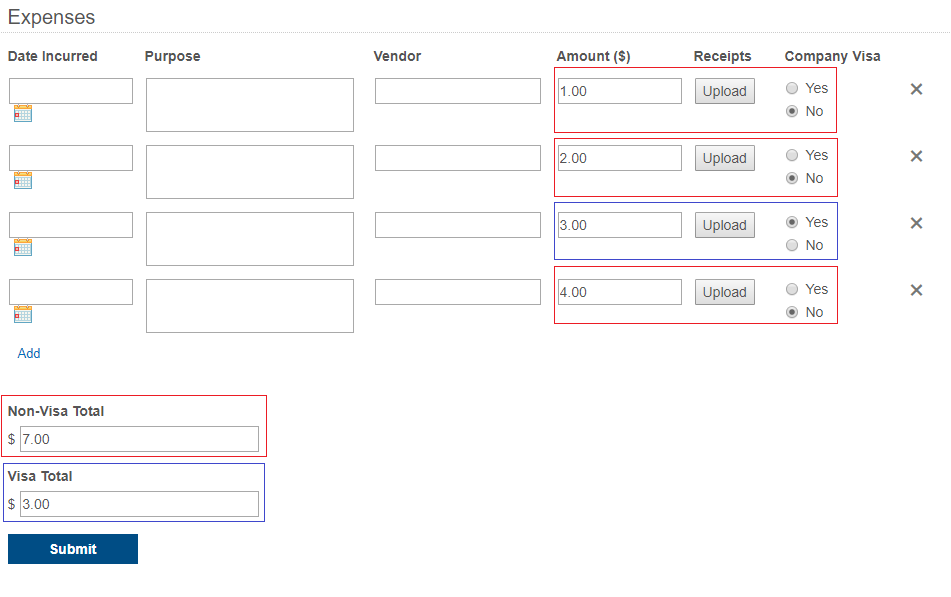Open calendar picker for second expense row
The image size is (951, 597).
(x=23, y=181)
